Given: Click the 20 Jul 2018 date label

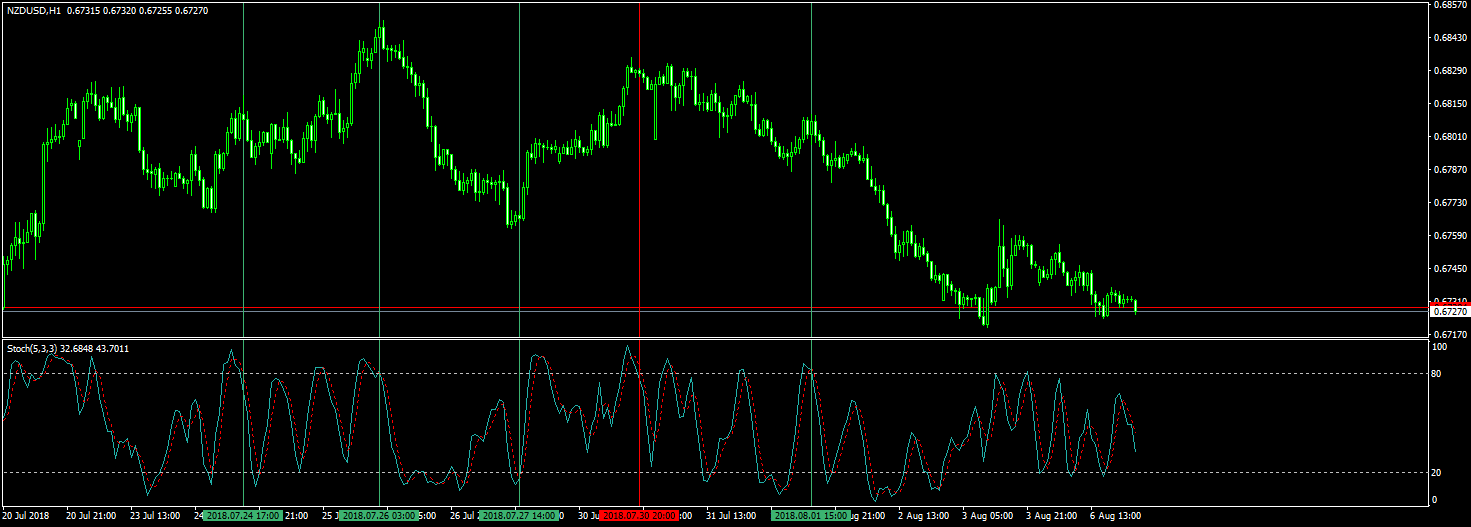Looking at the screenshot, I should point(27,516).
